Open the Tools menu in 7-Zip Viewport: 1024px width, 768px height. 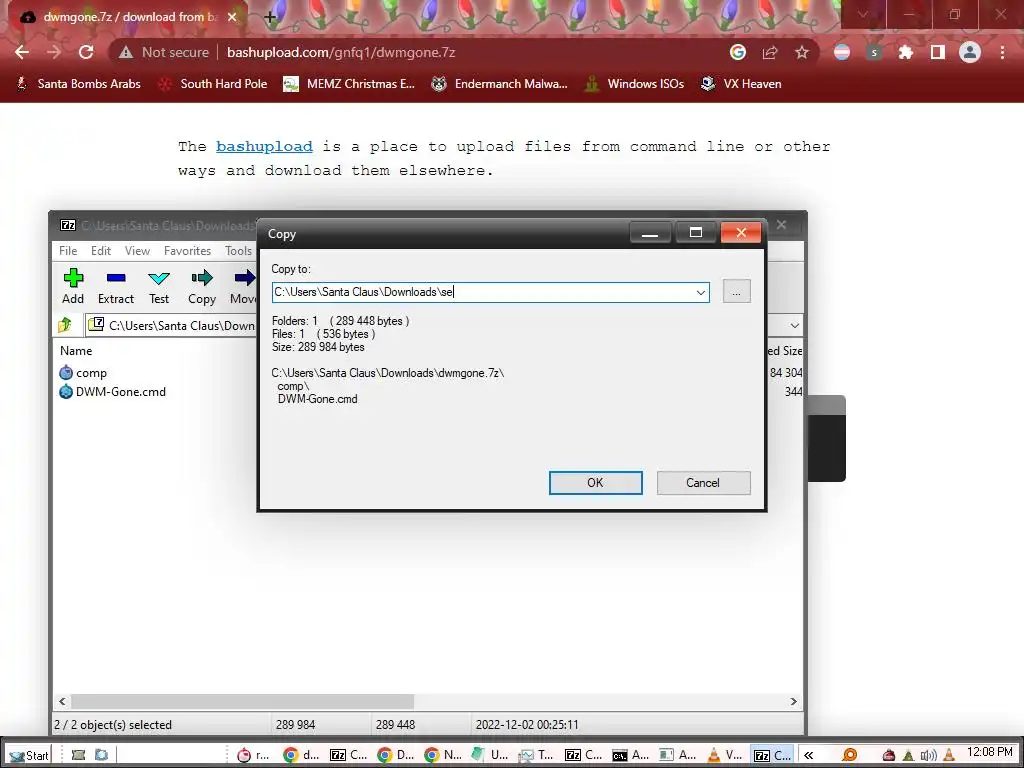click(x=238, y=251)
